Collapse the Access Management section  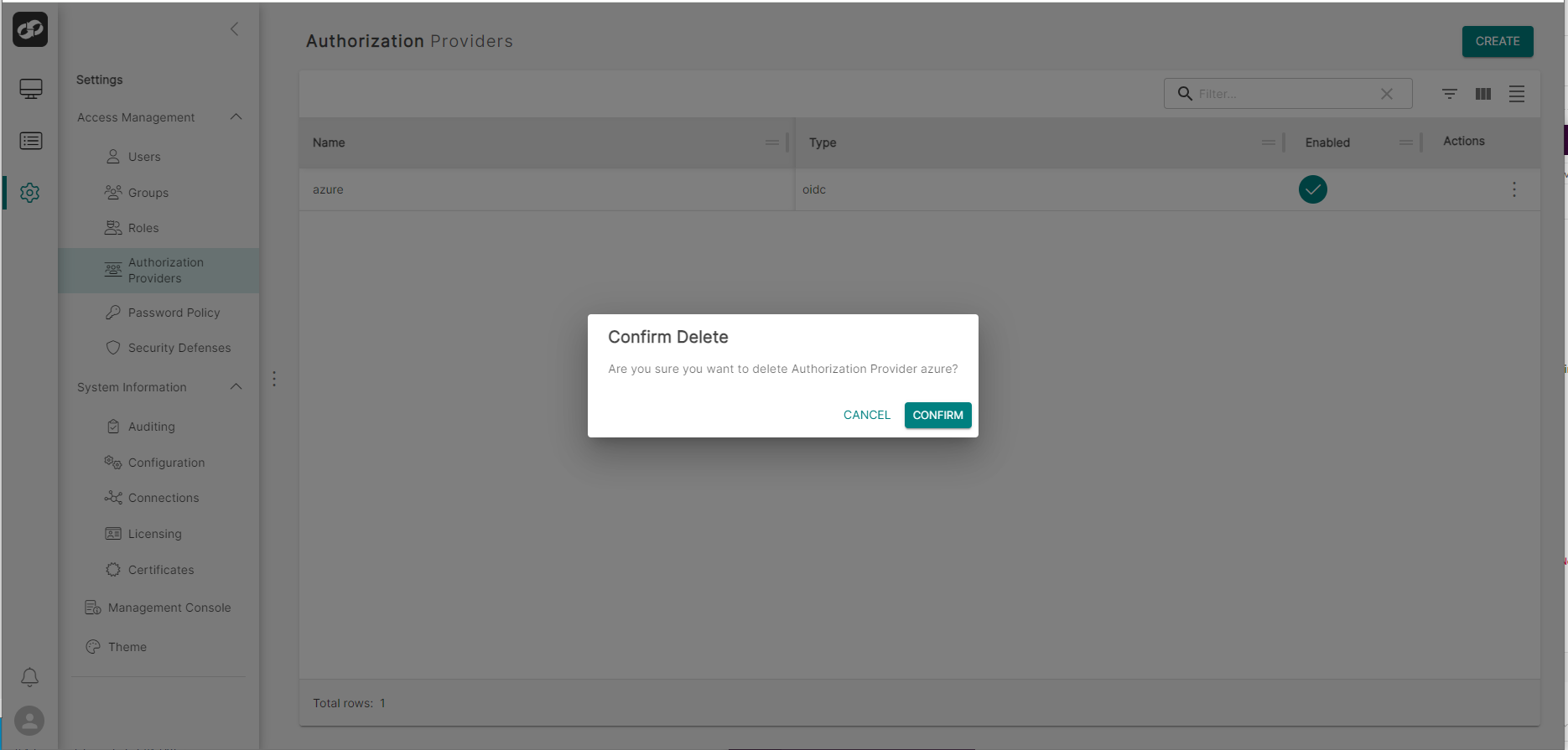point(236,117)
